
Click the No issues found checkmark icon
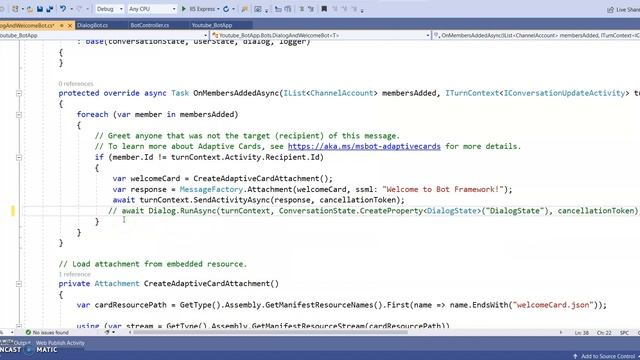(x=28, y=332)
